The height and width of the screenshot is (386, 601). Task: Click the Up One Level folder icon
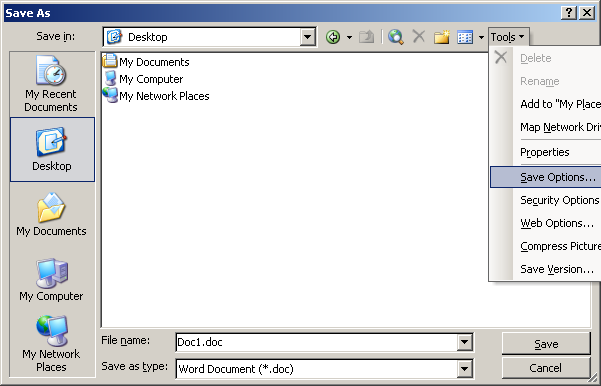[x=366, y=37]
